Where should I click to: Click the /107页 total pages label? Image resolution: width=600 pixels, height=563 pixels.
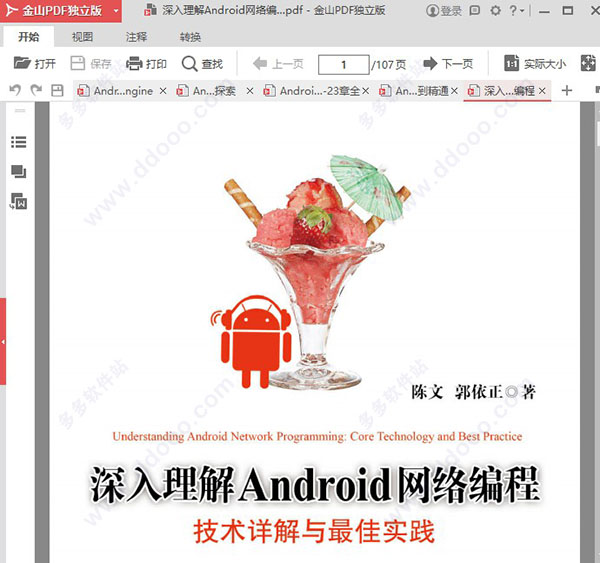coord(389,64)
